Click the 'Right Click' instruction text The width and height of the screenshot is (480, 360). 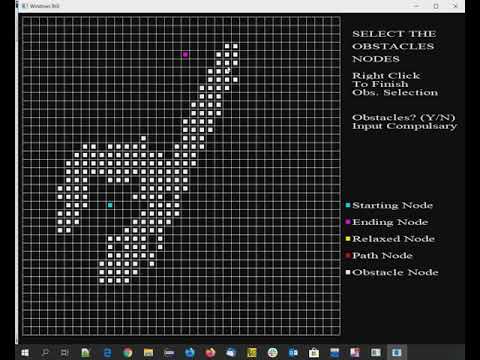(x=386, y=76)
